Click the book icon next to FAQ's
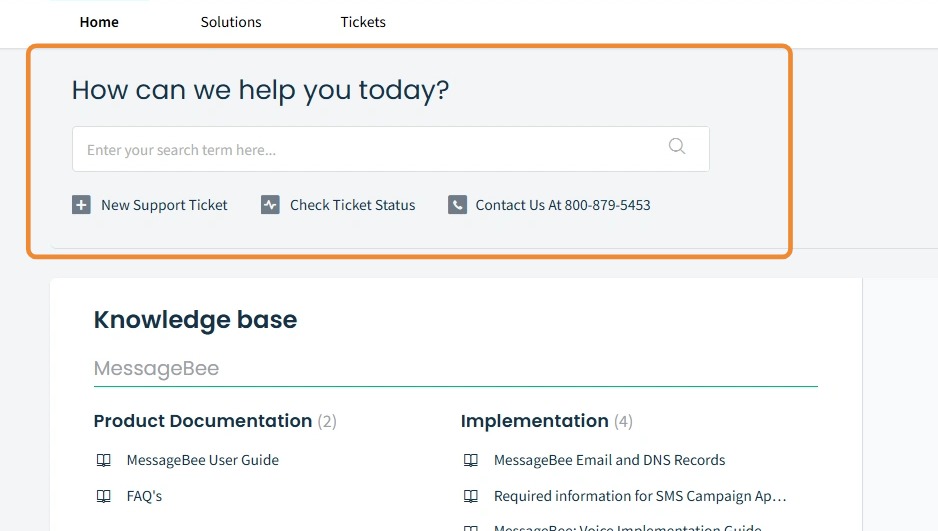The width and height of the screenshot is (938, 531). tap(103, 496)
